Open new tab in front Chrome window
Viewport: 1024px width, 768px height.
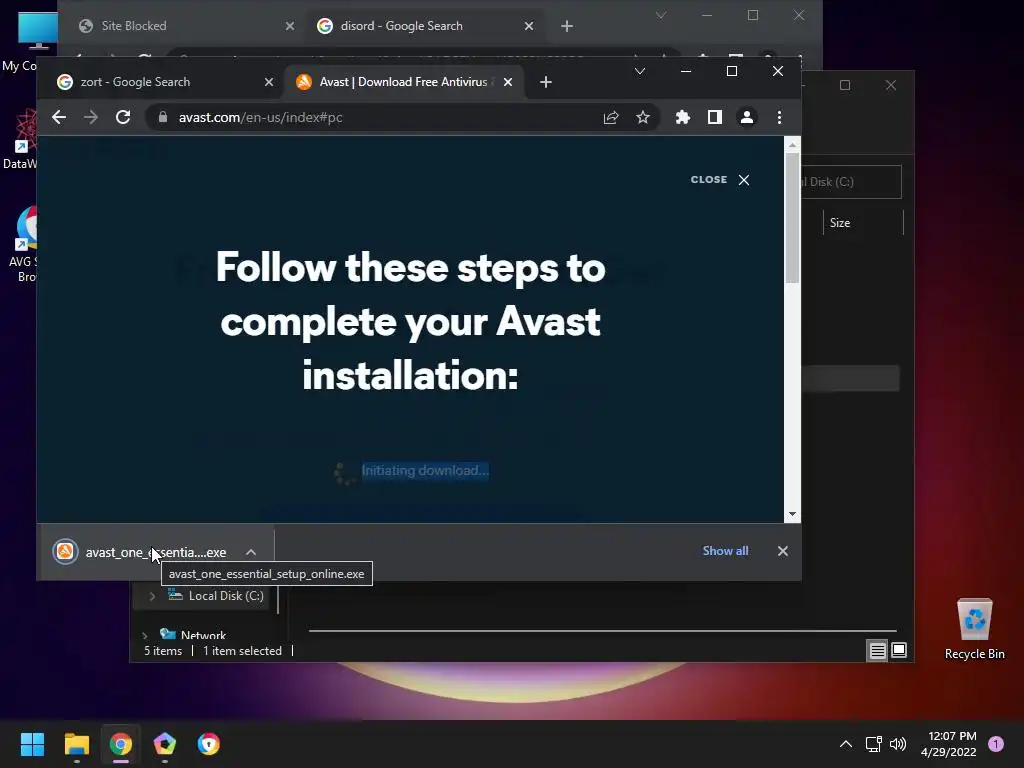(x=546, y=82)
